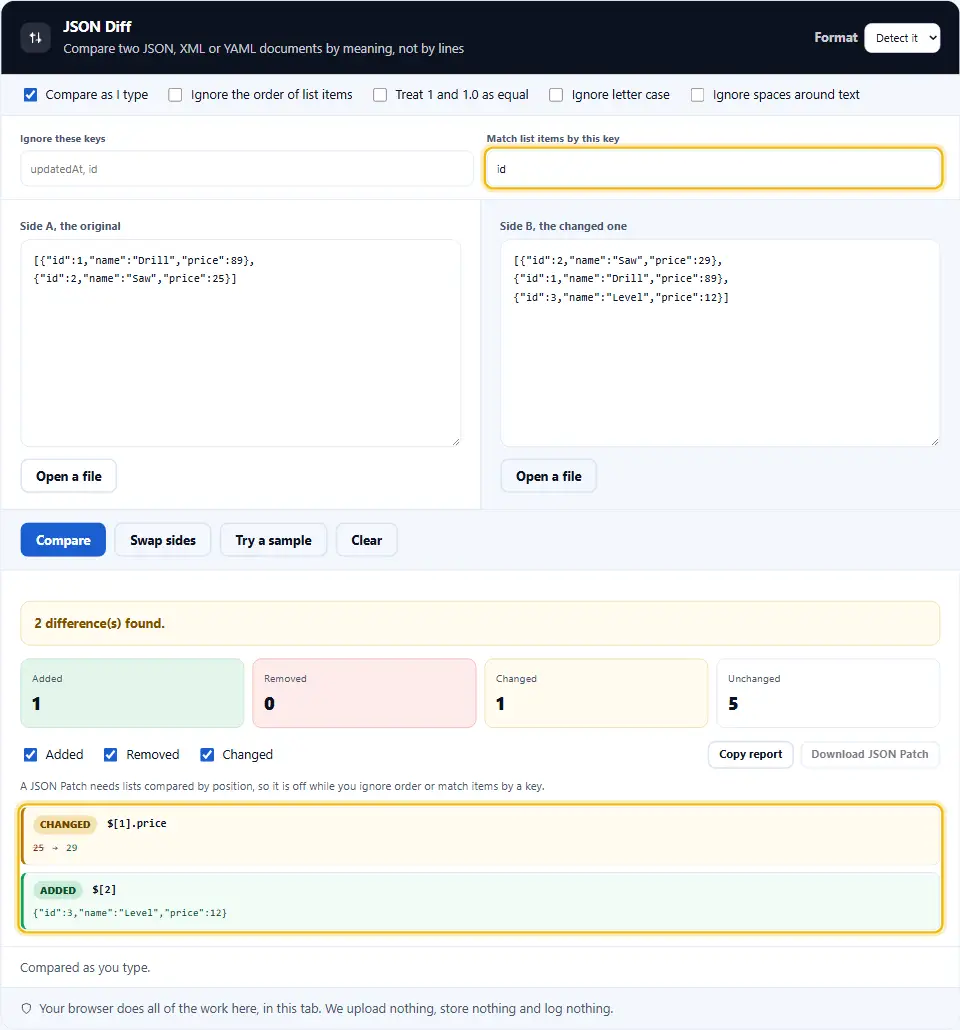Enable Ignore the order of list items

[x=175, y=95]
